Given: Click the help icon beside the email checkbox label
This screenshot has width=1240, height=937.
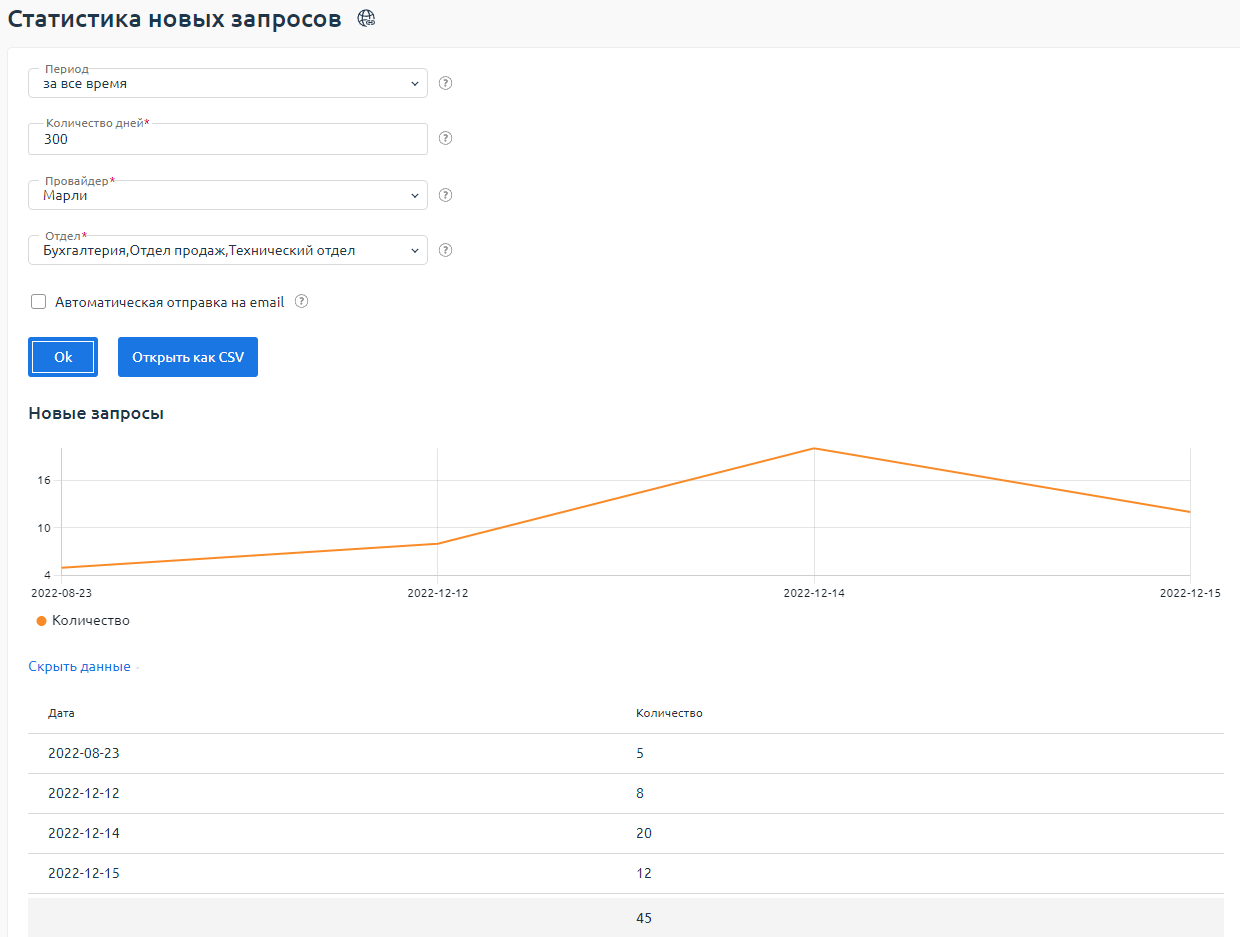Looking at the screenshot, I should (301, 301).
